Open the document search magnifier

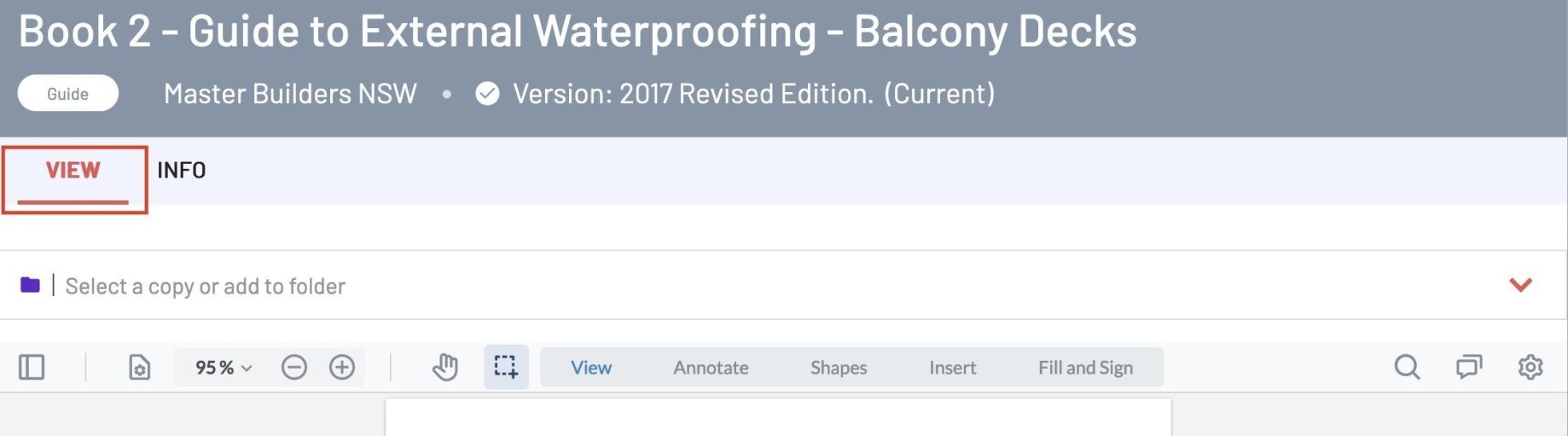pos(1407,368)
